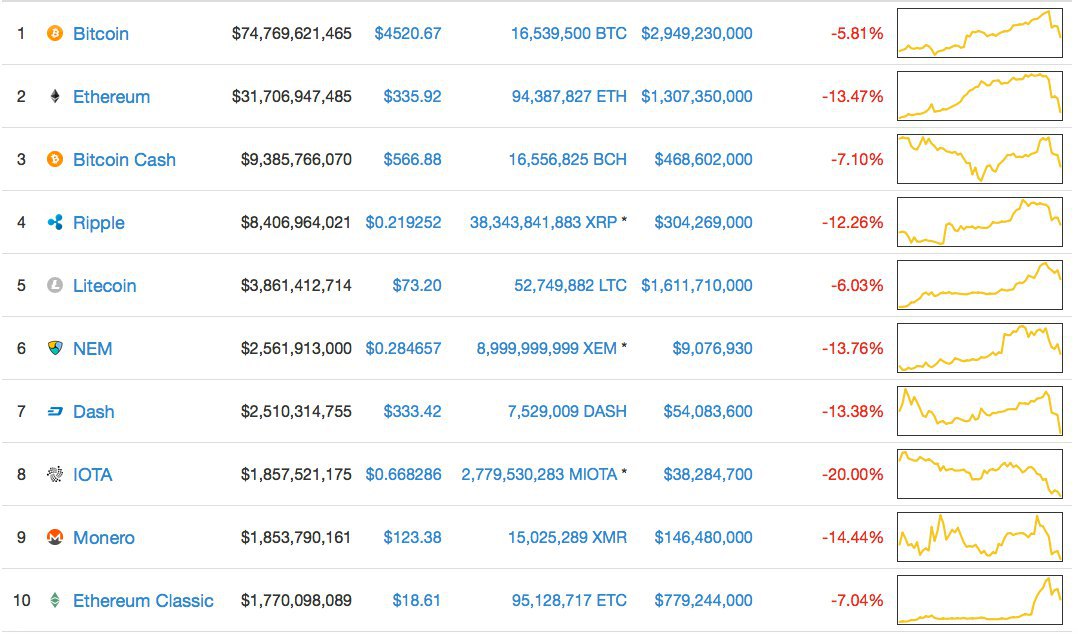The height and width of the screenshot is (634, 1078).
Task: Click the orange Monero icon
Action: [x=55, y=538]
